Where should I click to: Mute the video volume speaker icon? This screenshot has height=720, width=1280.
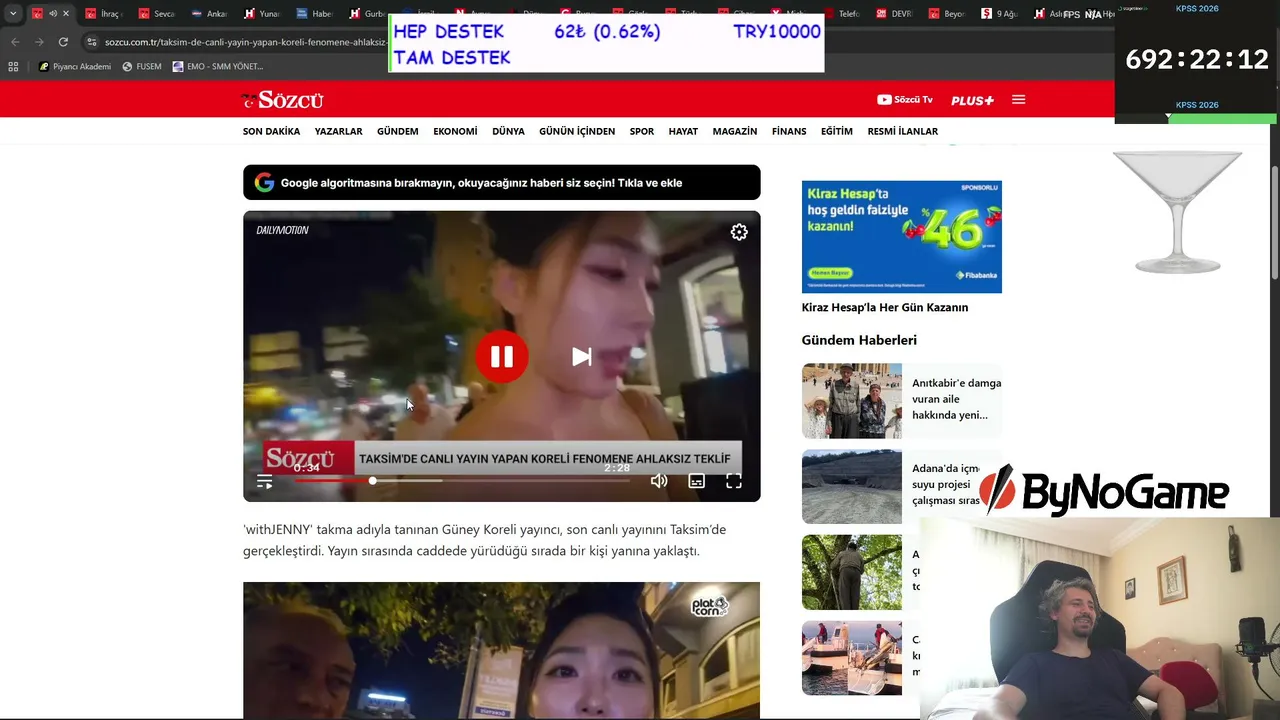pyautogui.click(x=659, y=481)
